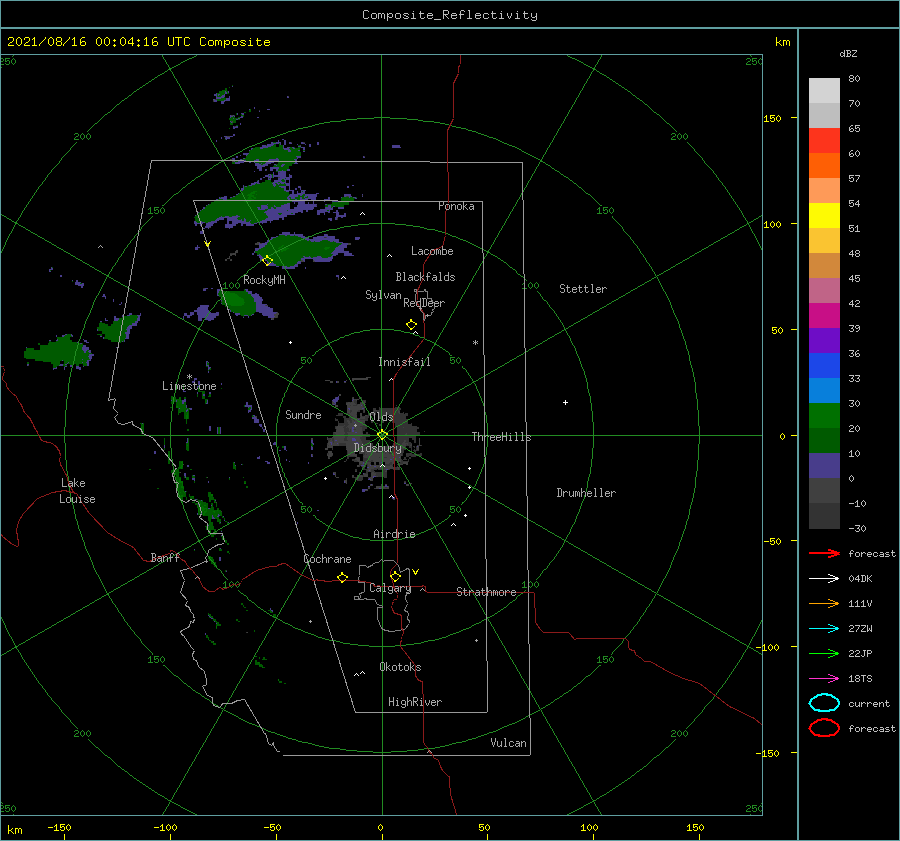The image size is (900, 841).
Task: Click the Didsbury city label
Action: click(378, 448)
